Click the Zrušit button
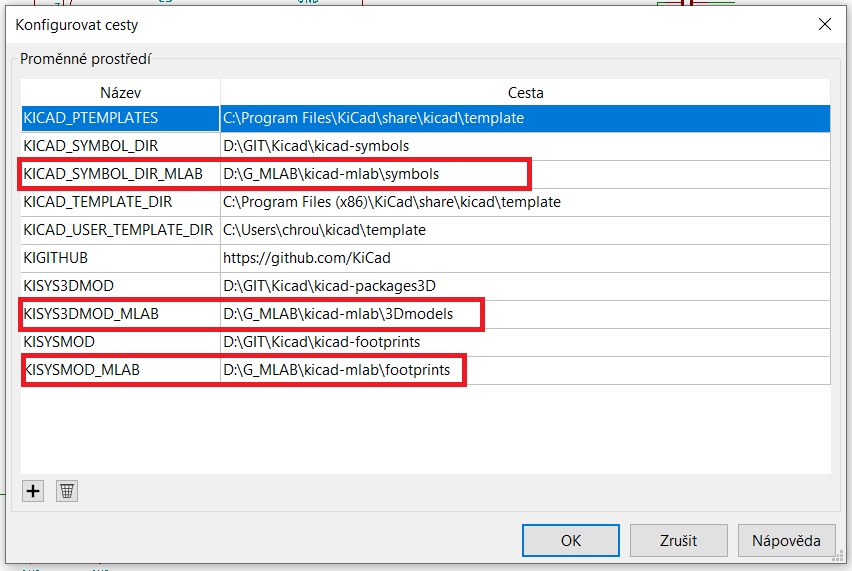This screenshot has height=571, width=852. click(x=678, y=540)
